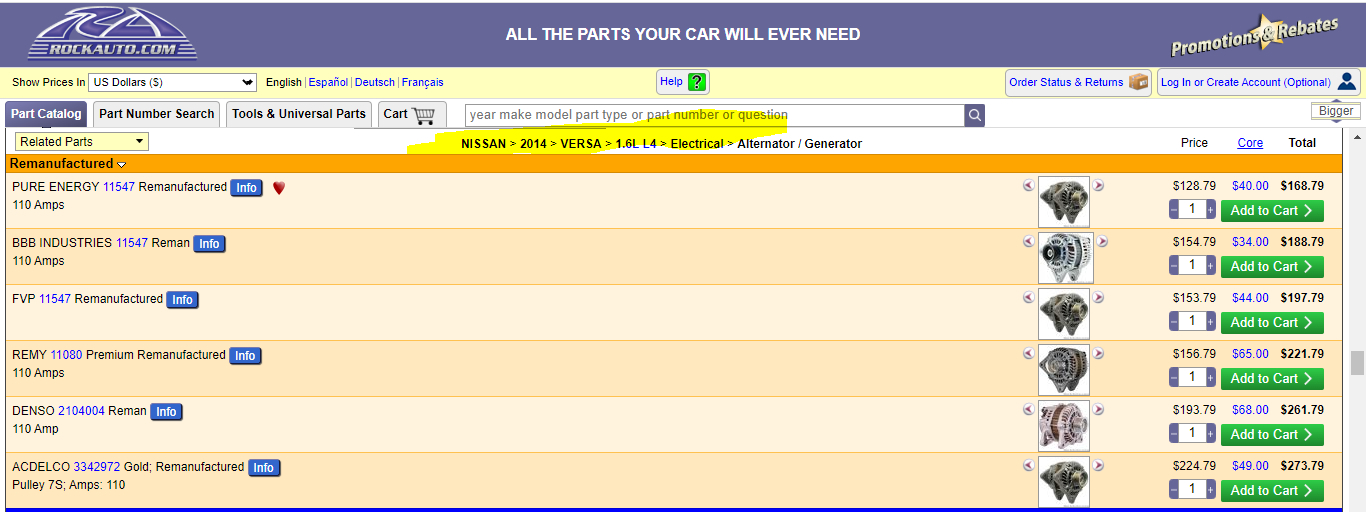The width and height of the screenshot is (1366, 512).
Task: Click the Core column header link
Action: (1250, 143)
